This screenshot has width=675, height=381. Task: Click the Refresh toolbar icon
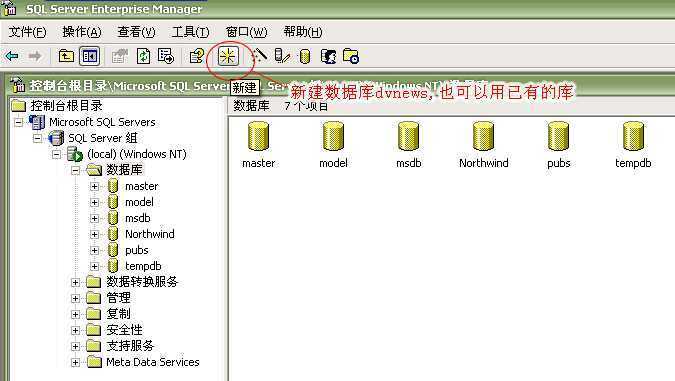pyautogui.click(x=143, y=56)
